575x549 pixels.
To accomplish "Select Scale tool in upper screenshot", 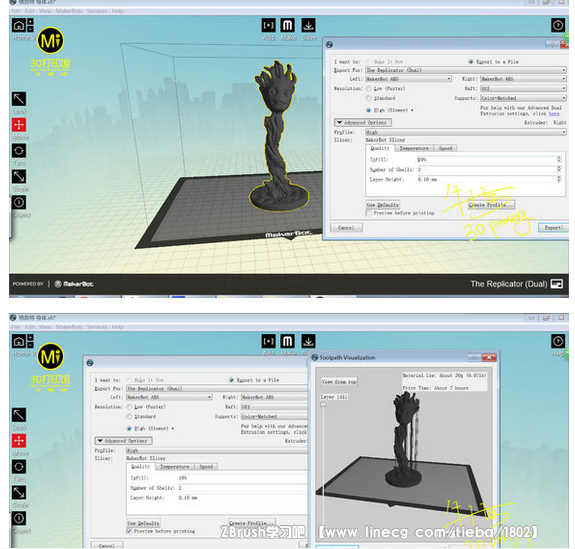I will pos(19,176).
